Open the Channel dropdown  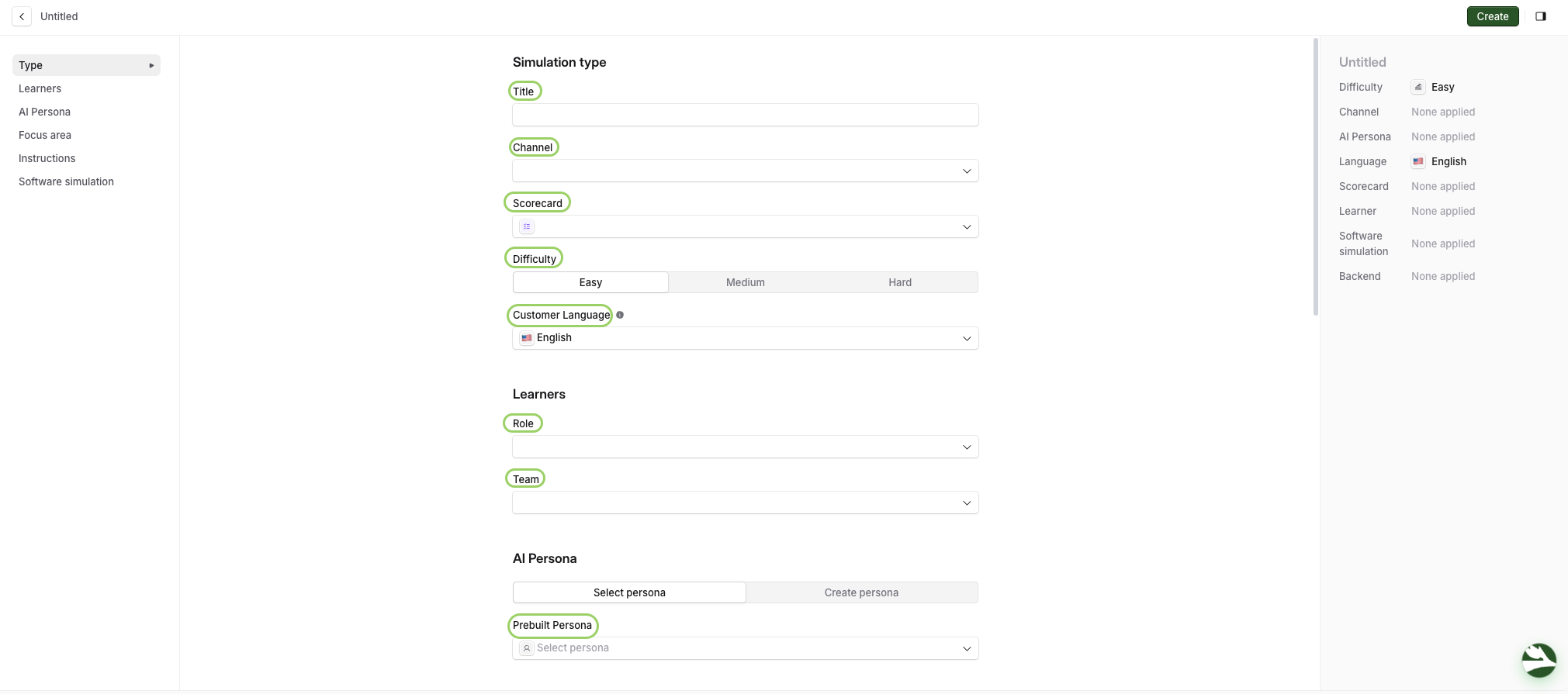point(745,171)
